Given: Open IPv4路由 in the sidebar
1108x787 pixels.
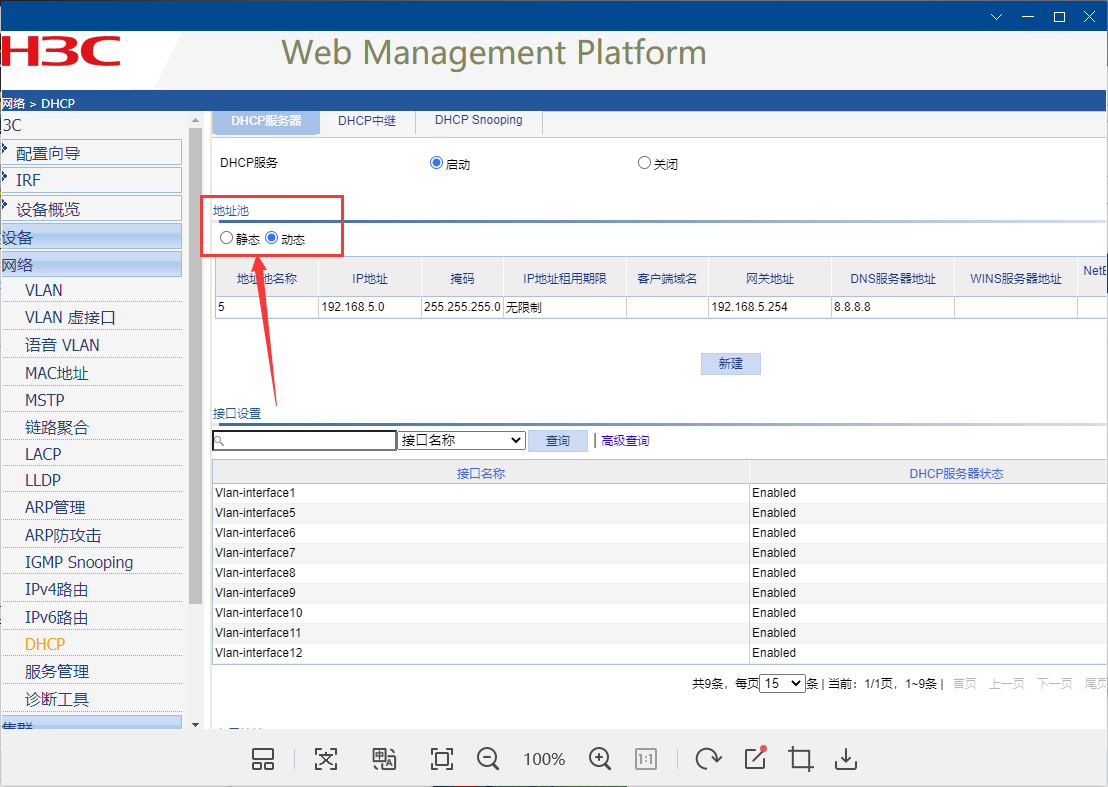Looking at the screenshot, I should [x=57, y=589].
